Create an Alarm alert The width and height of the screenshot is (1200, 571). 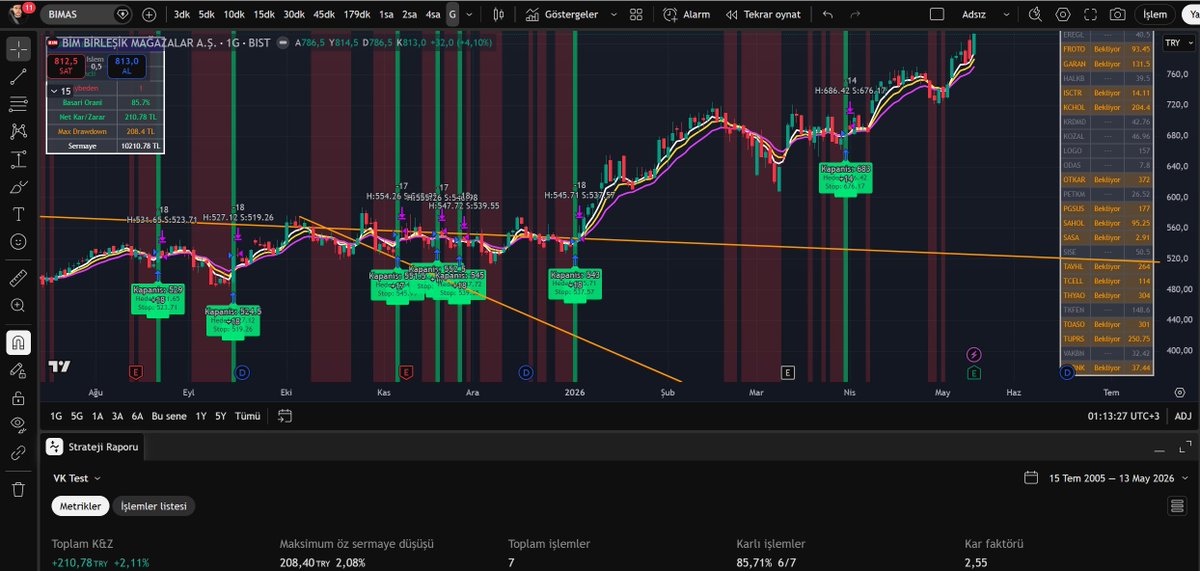click(686, 15)
